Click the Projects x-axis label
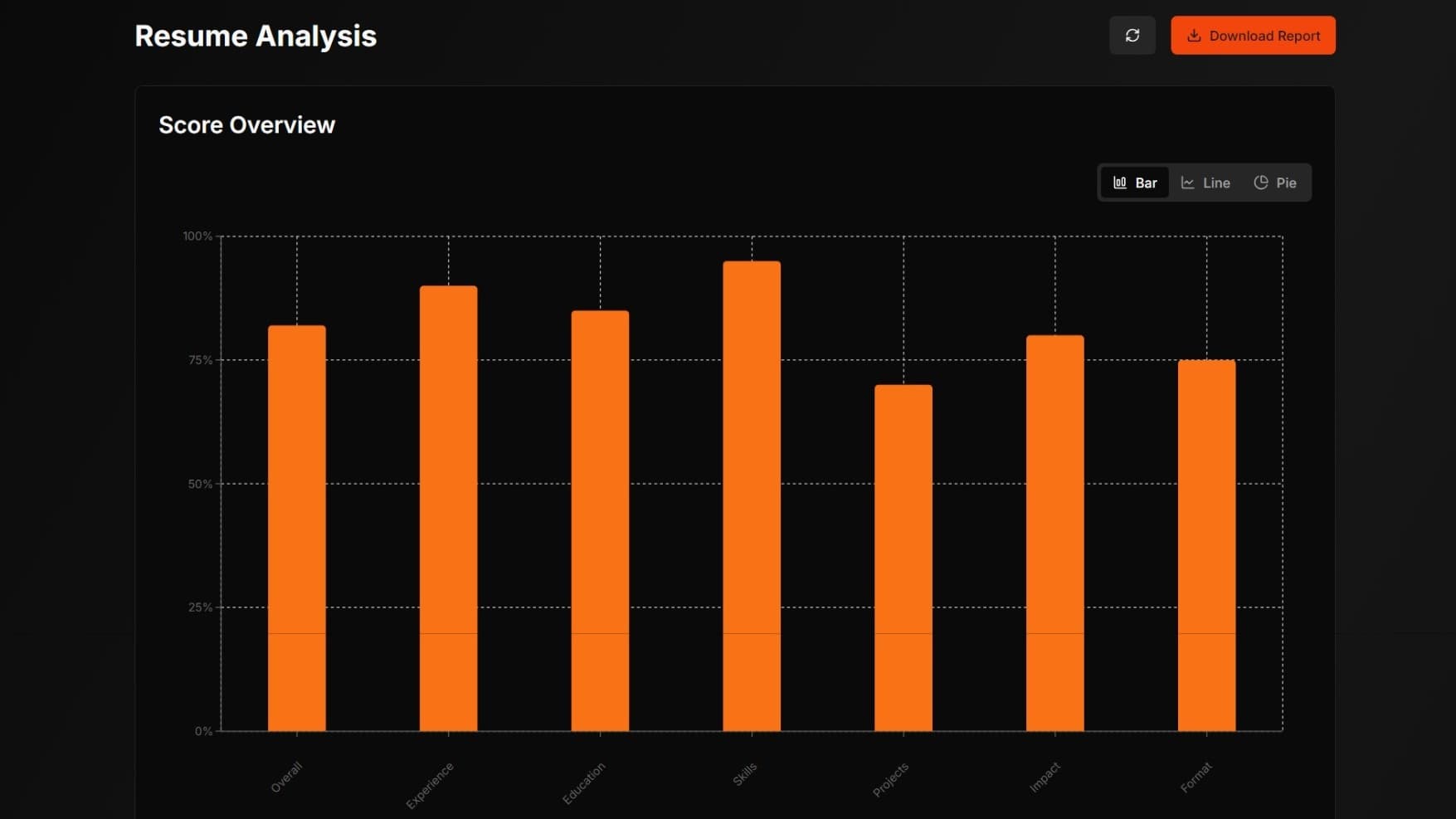The width and height of the screenshot is (1456, 819). click(x=890, y=780)
